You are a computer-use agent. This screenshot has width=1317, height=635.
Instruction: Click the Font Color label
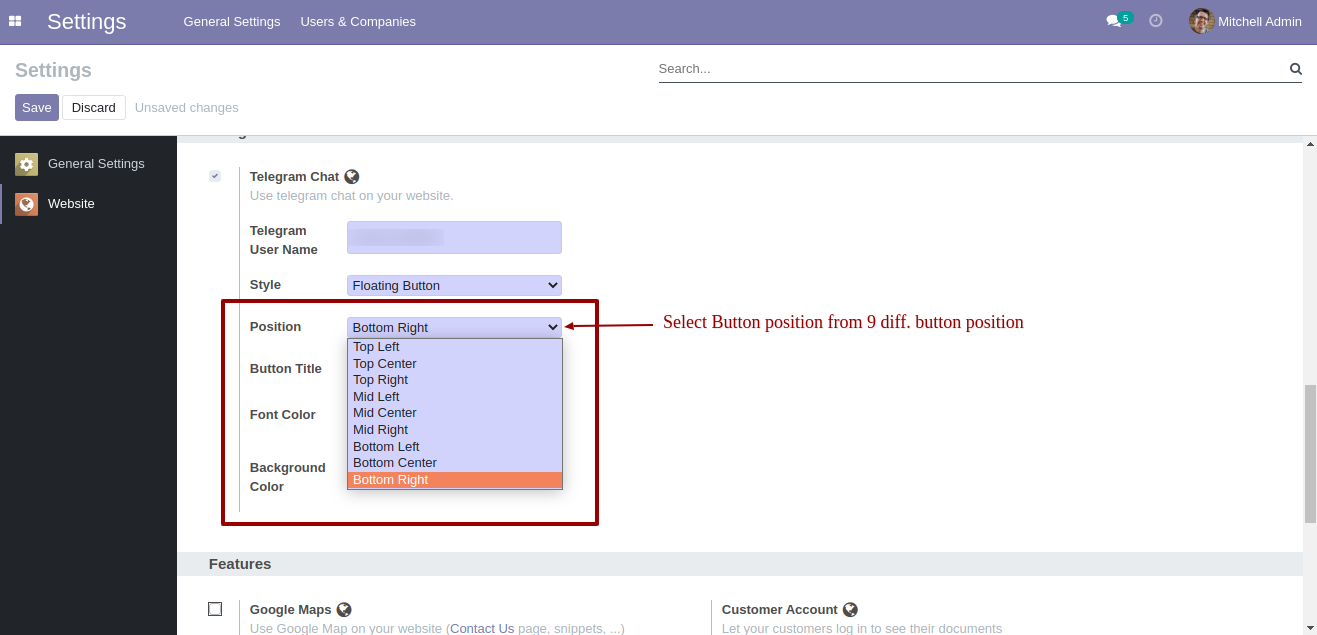click(x=283, y=415)
